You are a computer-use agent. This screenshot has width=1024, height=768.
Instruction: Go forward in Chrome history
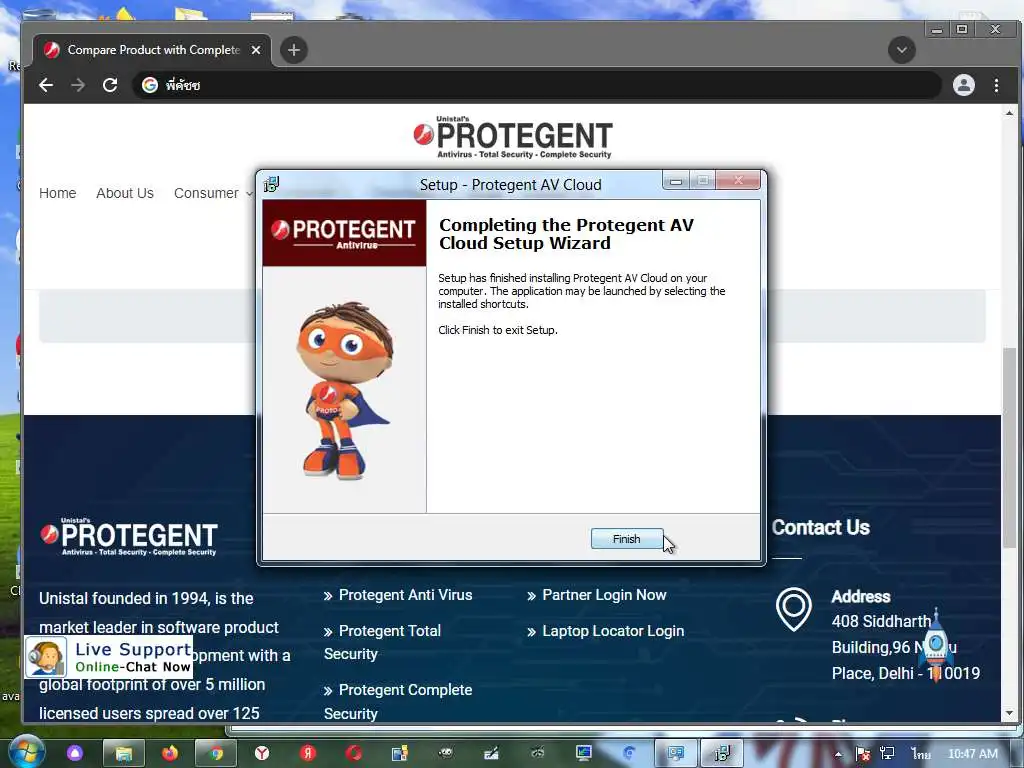[78, 85]
